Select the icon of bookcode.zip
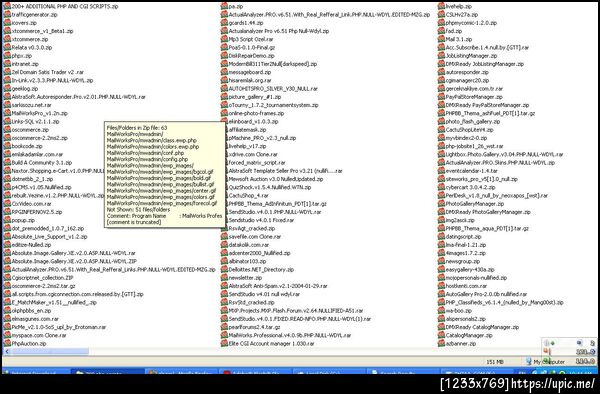Screen dimensions: 600x394 (x=7, y=146)
